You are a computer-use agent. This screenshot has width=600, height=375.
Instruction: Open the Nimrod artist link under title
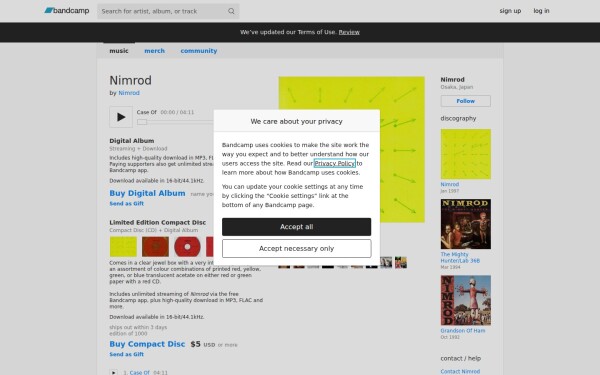click(x=129, y=93)
